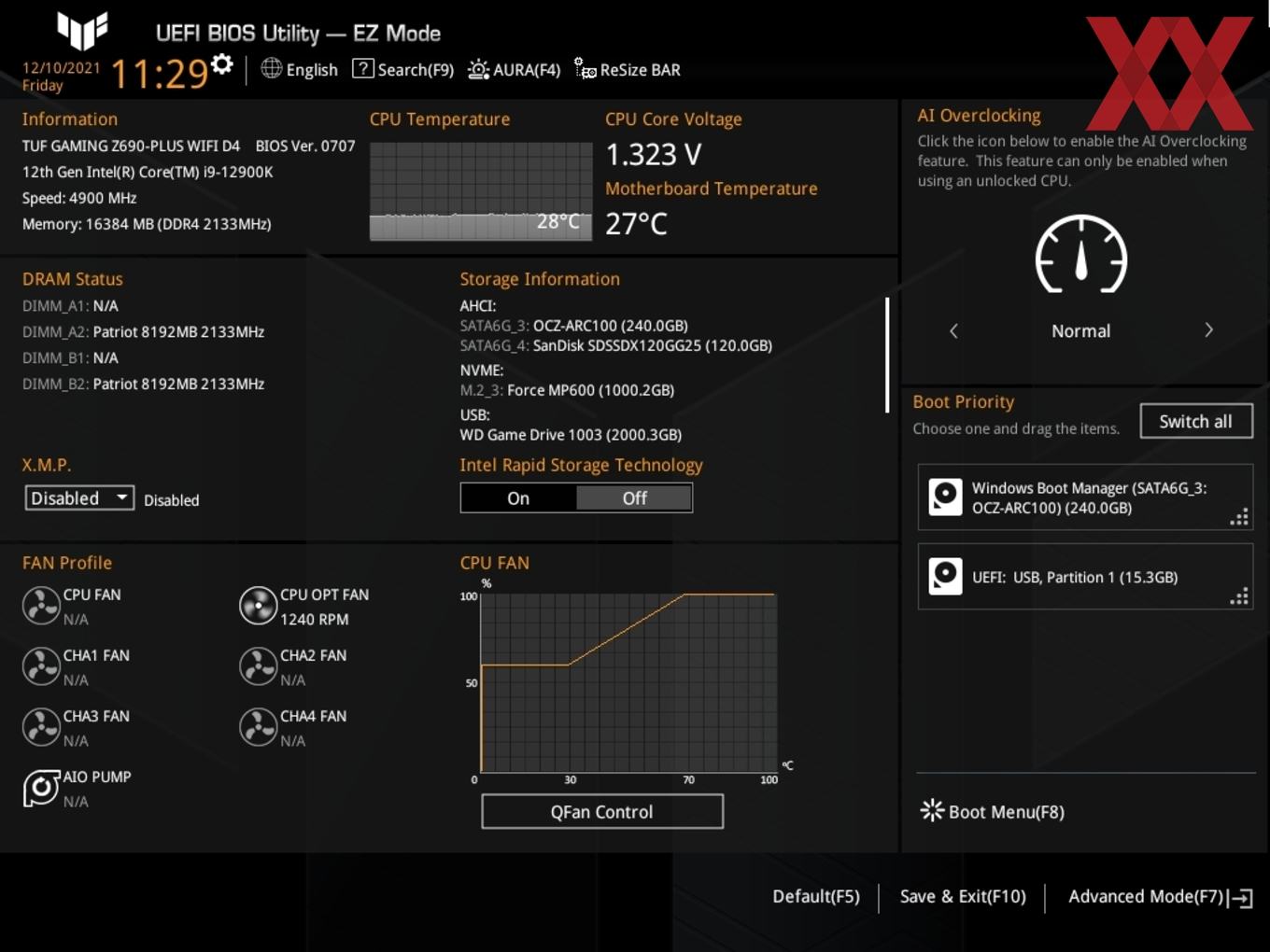Click the 11:29 clock time

(160, 74)
